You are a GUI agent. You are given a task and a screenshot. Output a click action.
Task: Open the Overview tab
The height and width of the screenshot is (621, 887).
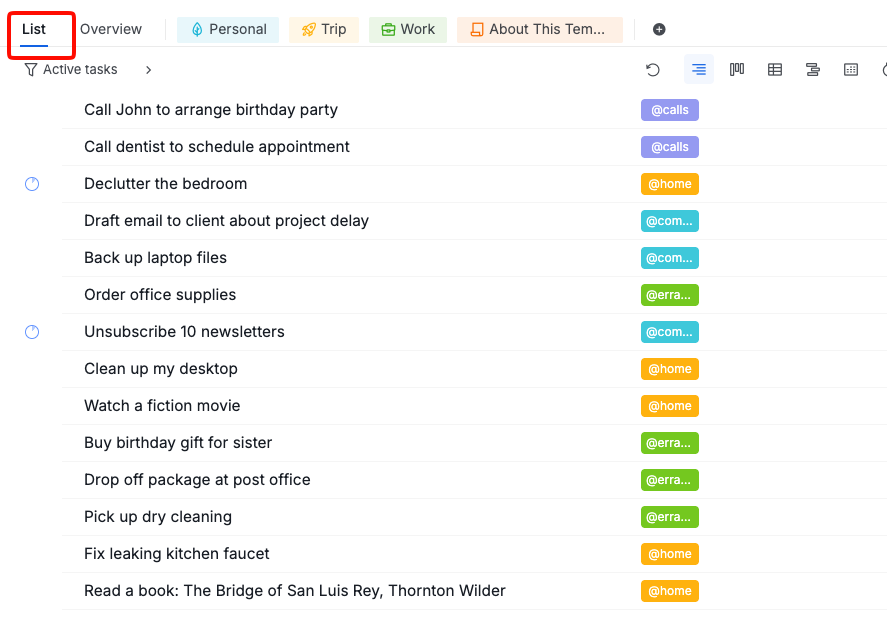(111, 29)
